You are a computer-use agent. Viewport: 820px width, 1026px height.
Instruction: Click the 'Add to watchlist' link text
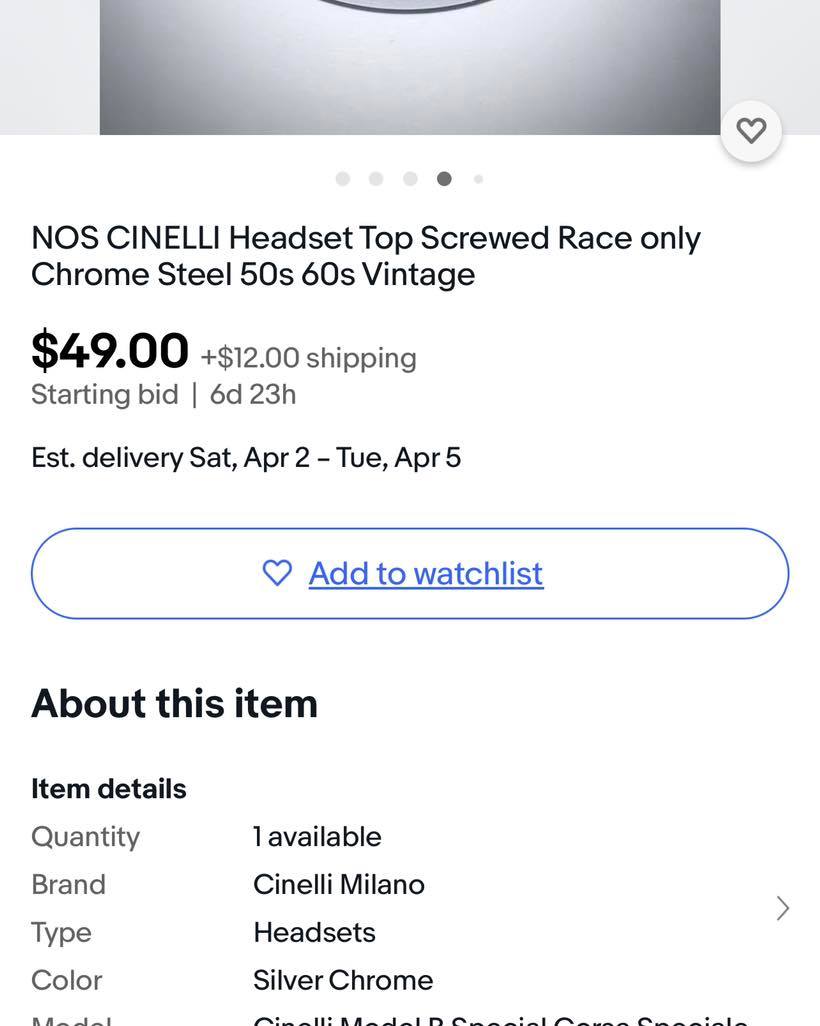pos(426,573)
